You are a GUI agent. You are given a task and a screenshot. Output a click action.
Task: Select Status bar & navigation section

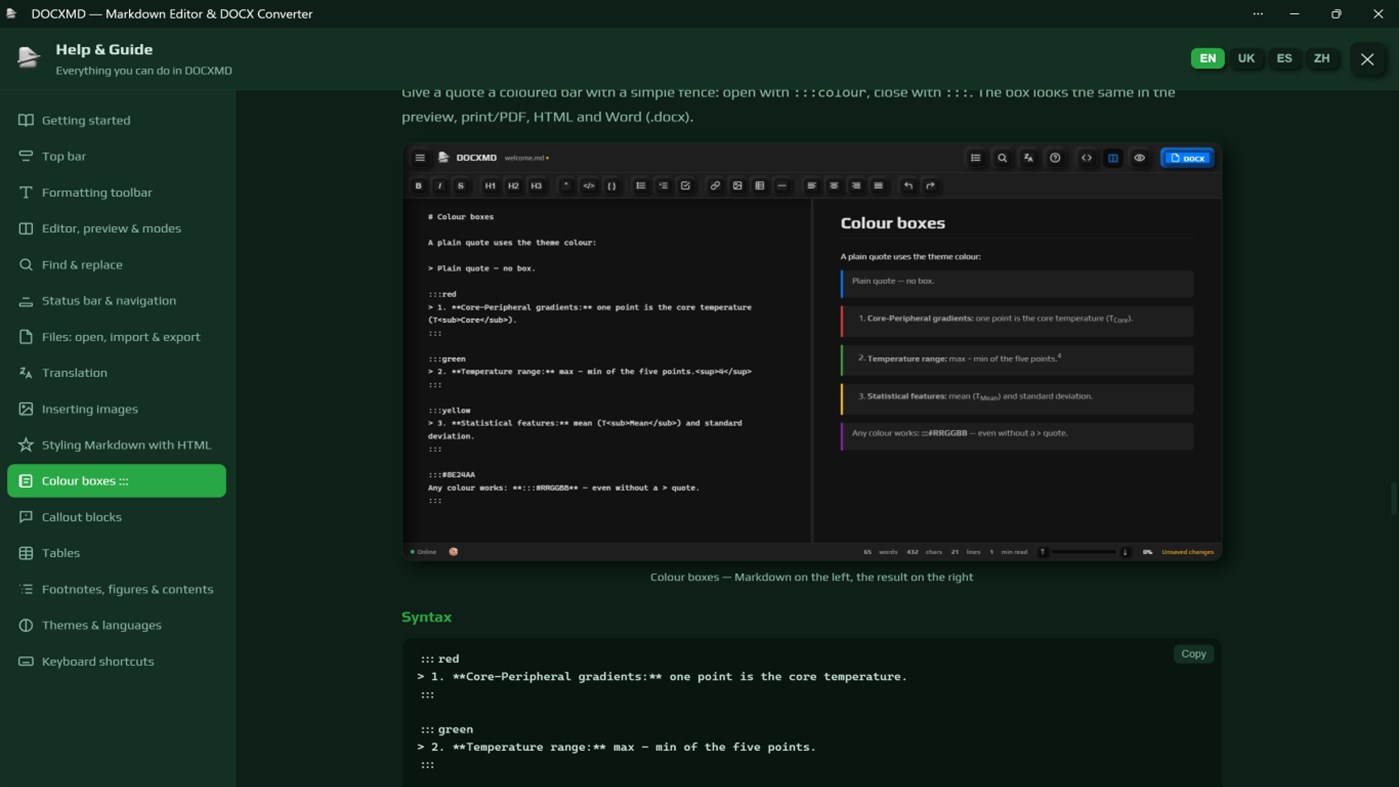(116, 300)
